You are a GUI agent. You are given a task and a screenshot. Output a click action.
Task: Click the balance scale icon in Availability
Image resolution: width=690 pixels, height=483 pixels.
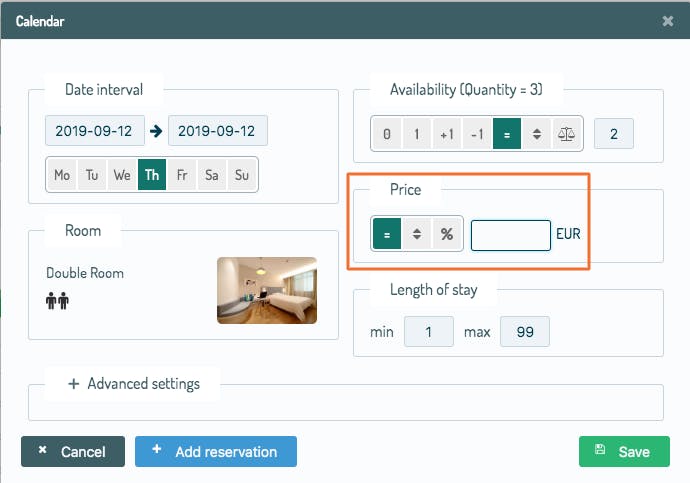point(567,134)
